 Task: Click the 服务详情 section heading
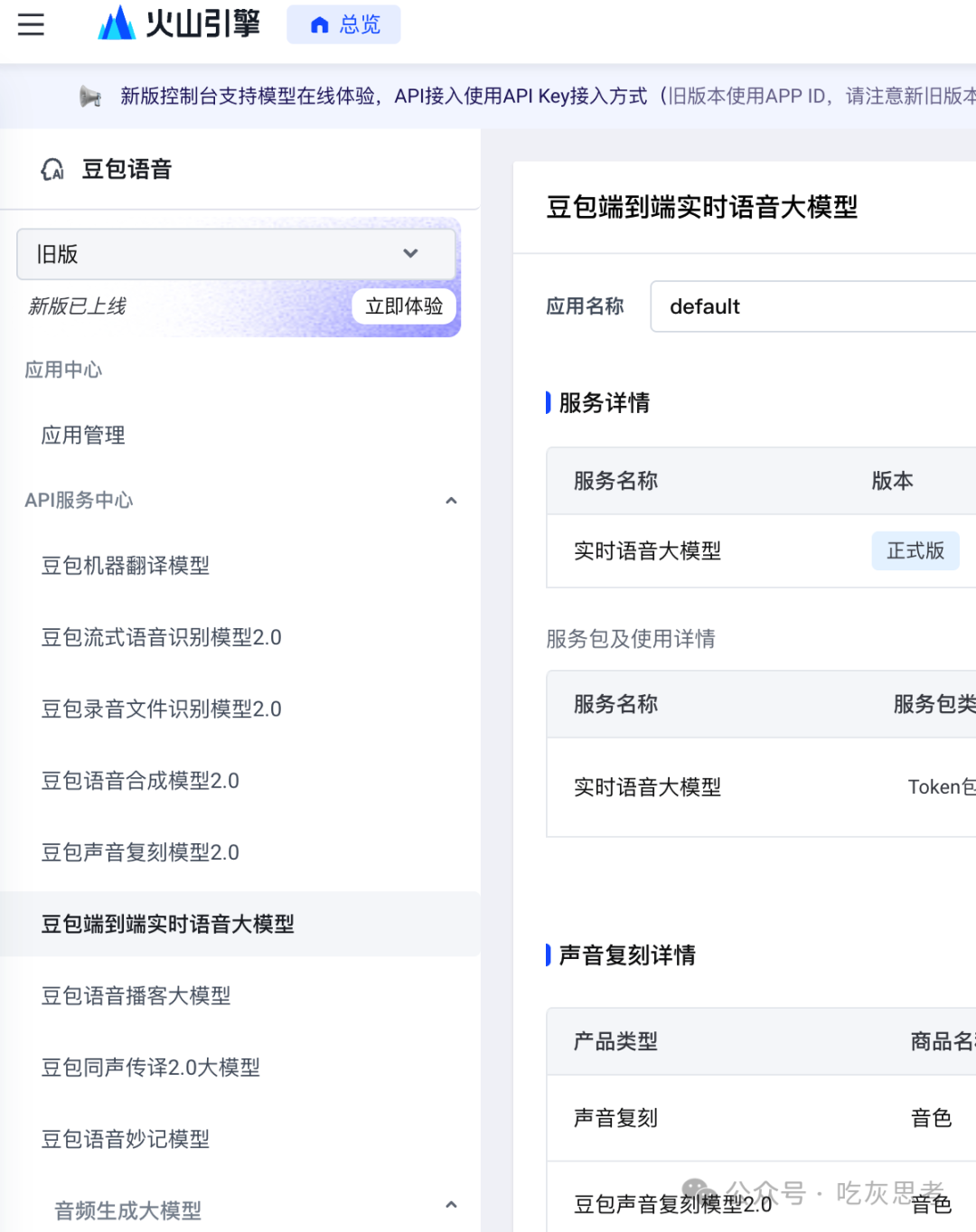pyautogui.click(x=604, y=403)
